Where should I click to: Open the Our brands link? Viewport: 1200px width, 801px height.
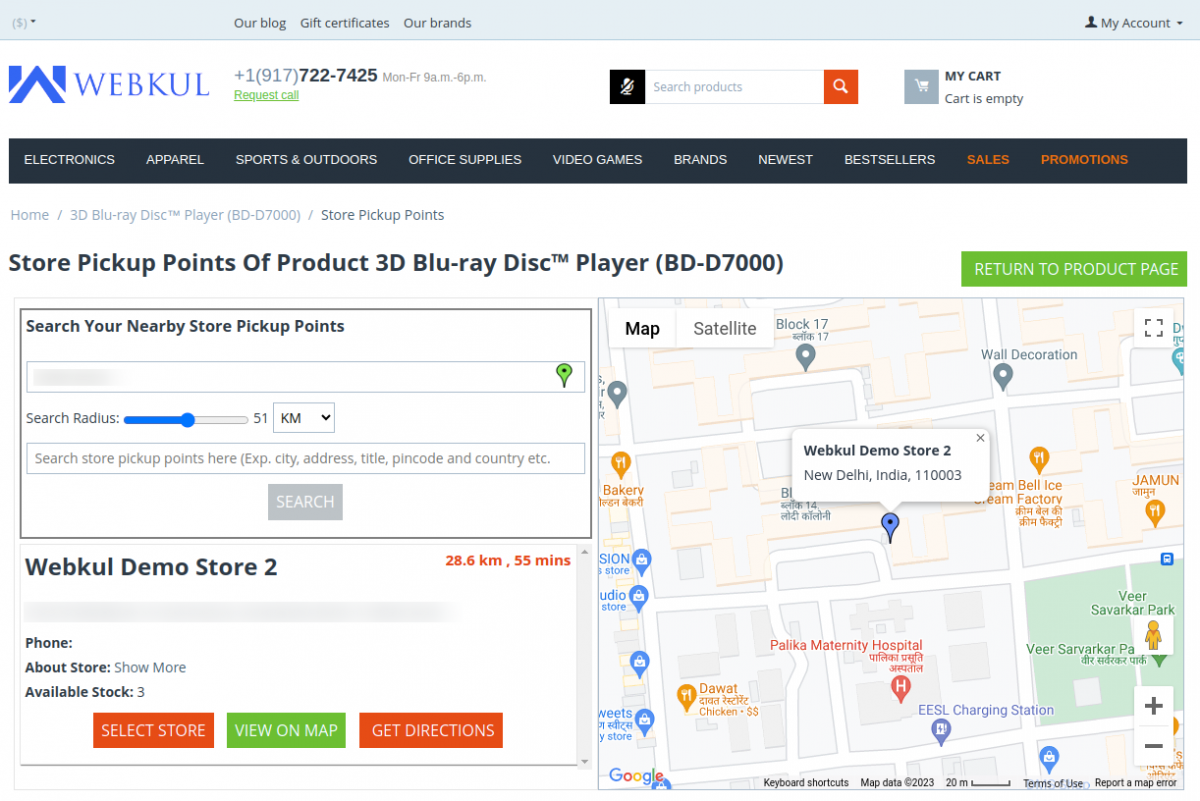(437, 23)
